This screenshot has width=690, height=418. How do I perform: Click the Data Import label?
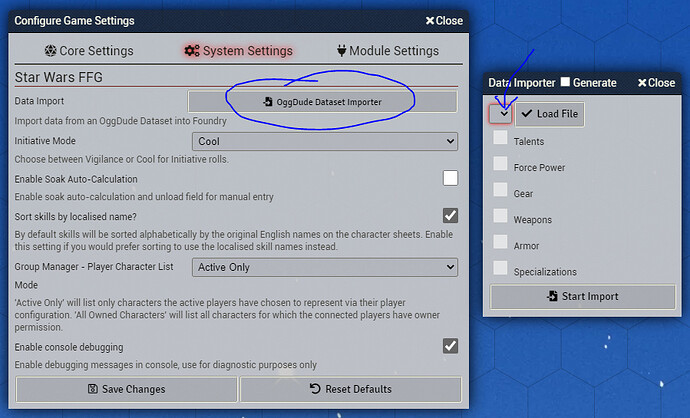click(39, 101)
